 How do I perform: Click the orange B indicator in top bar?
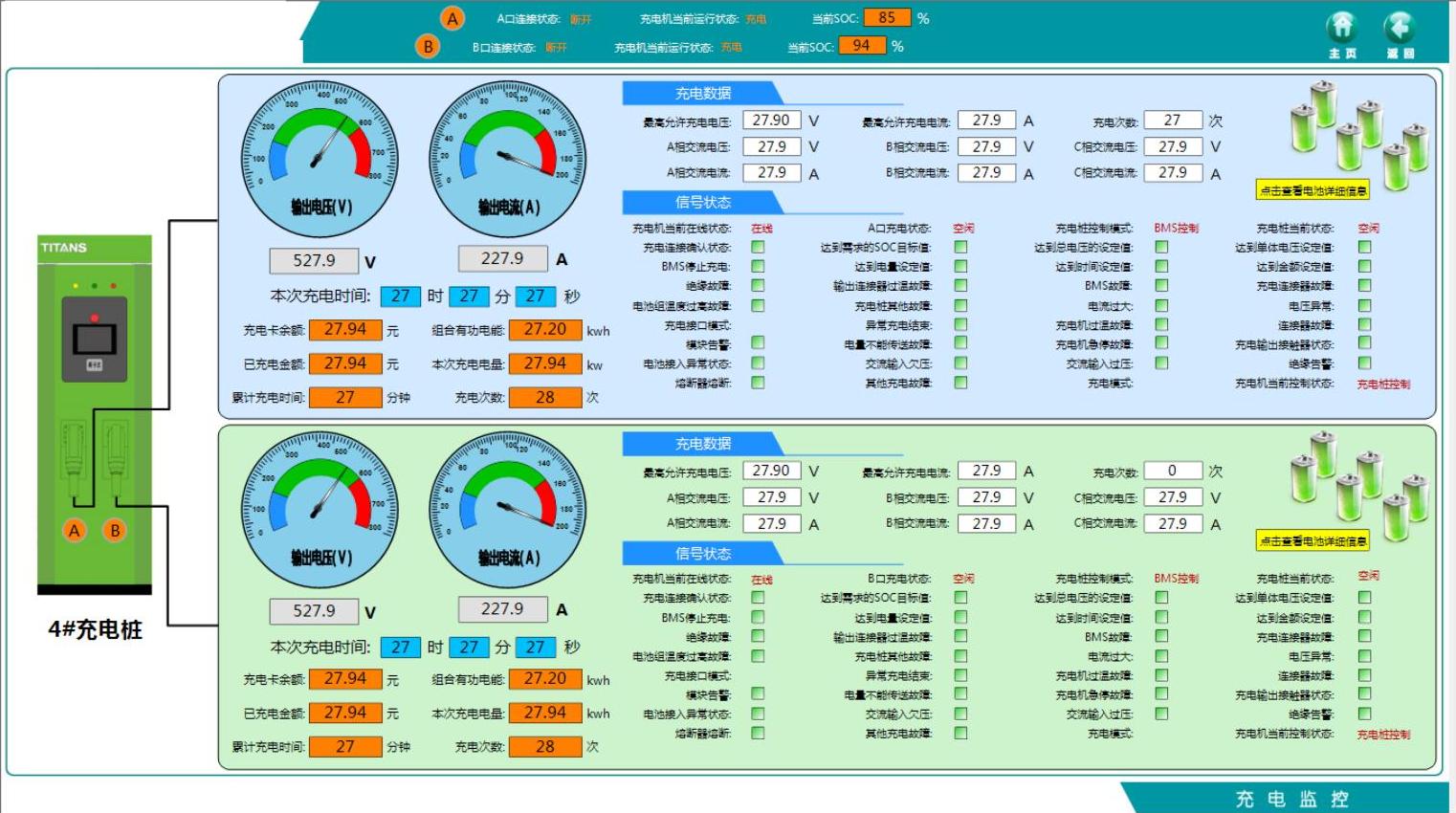coord(428,46)
